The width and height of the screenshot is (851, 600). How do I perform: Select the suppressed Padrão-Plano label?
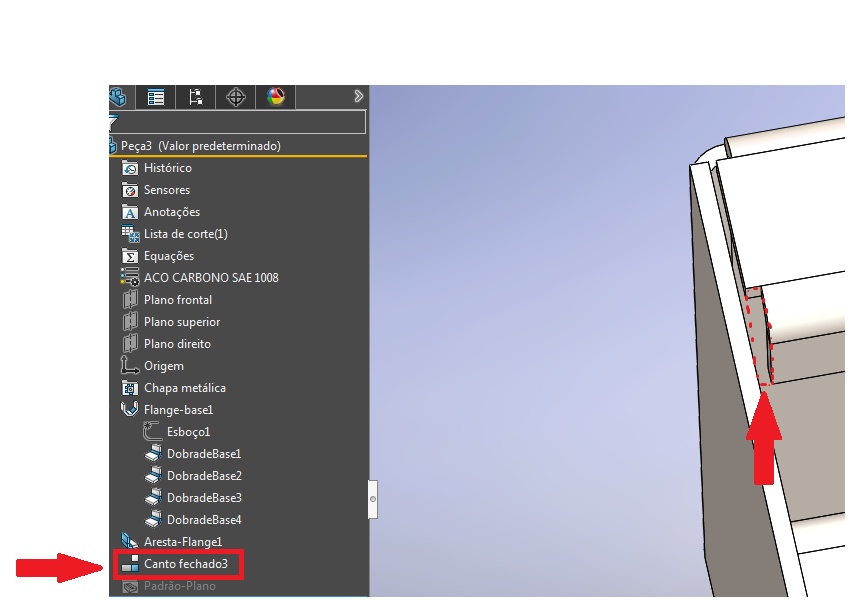coord(180,586)
